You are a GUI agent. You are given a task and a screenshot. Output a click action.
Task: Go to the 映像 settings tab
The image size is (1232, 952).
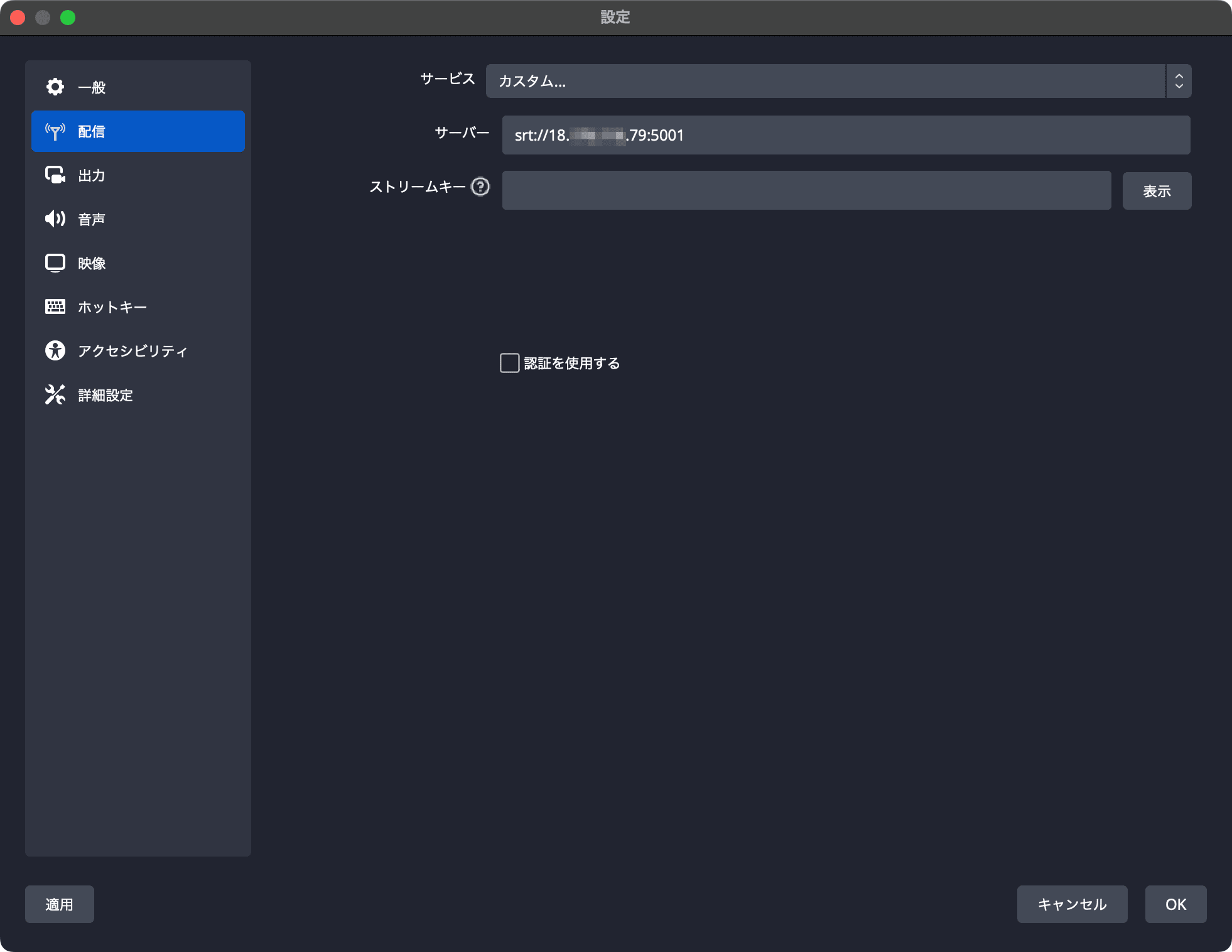click(x=138, y=263)
